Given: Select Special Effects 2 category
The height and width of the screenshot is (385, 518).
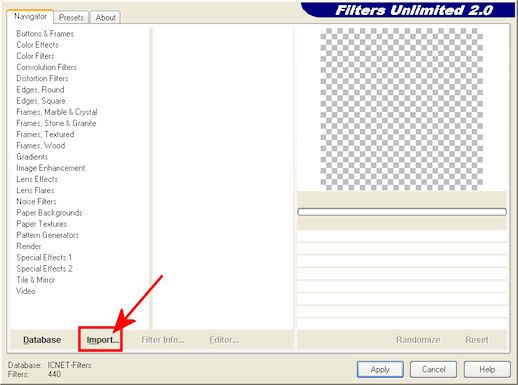Looking at the screenshot, I should click(44, 269).
